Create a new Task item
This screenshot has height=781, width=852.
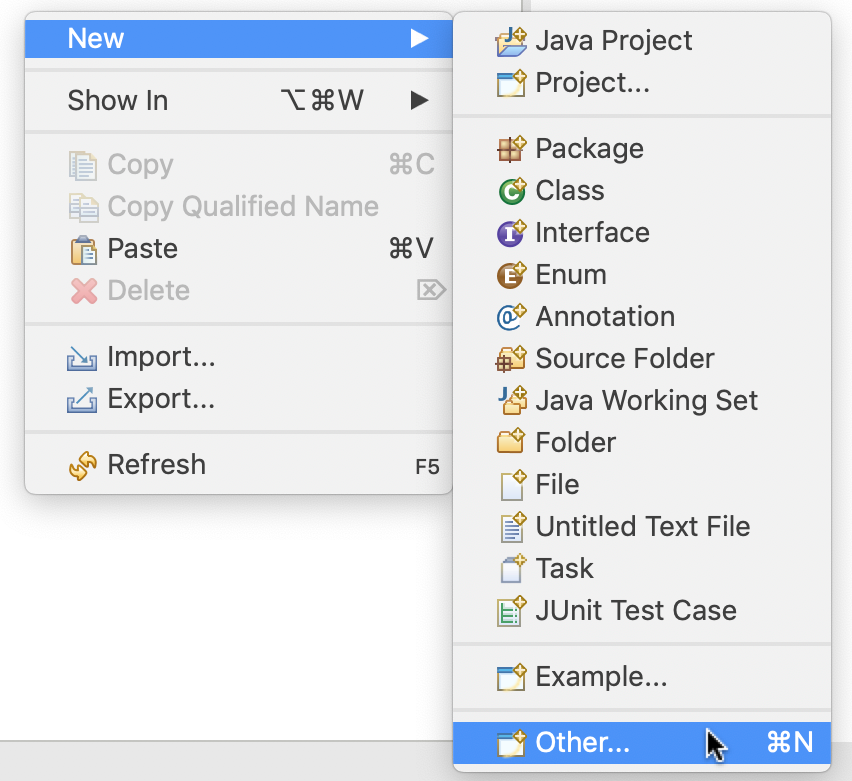point(564,568)
